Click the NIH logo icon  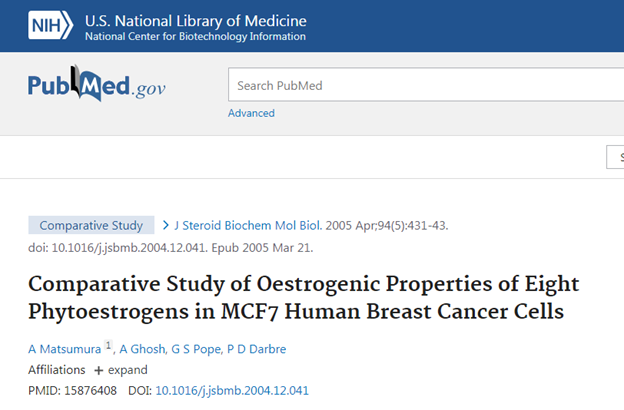coord(51,25)
